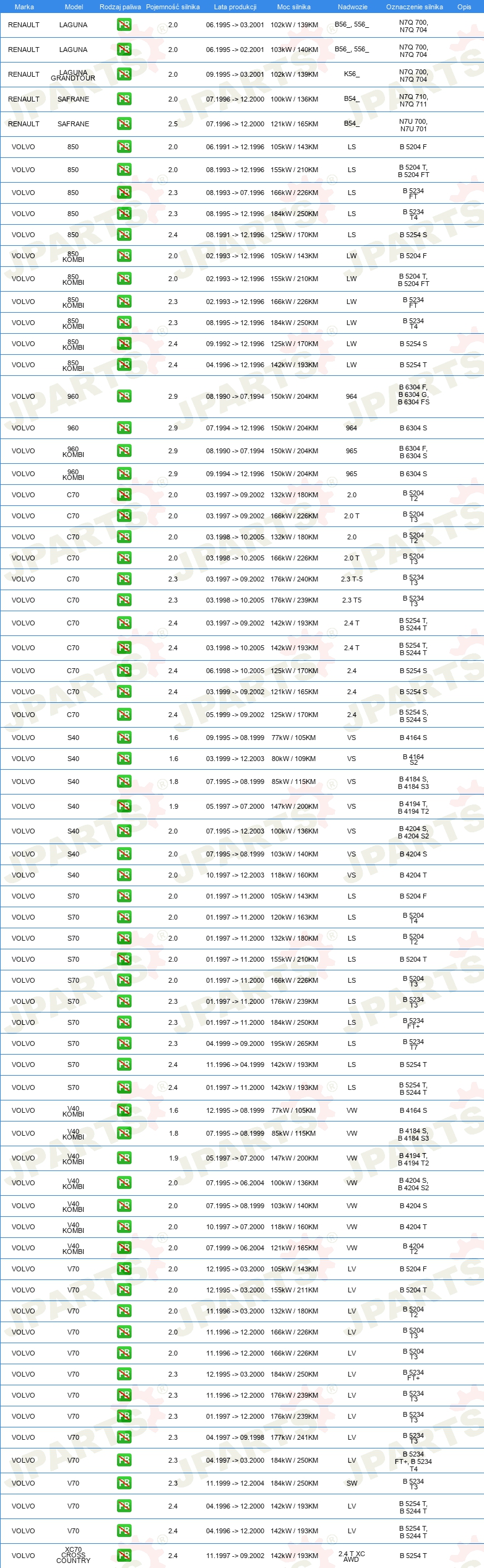Click the Nadwozie column header
This screenshot has height=1568, width=484.
(x=353, y=7)
